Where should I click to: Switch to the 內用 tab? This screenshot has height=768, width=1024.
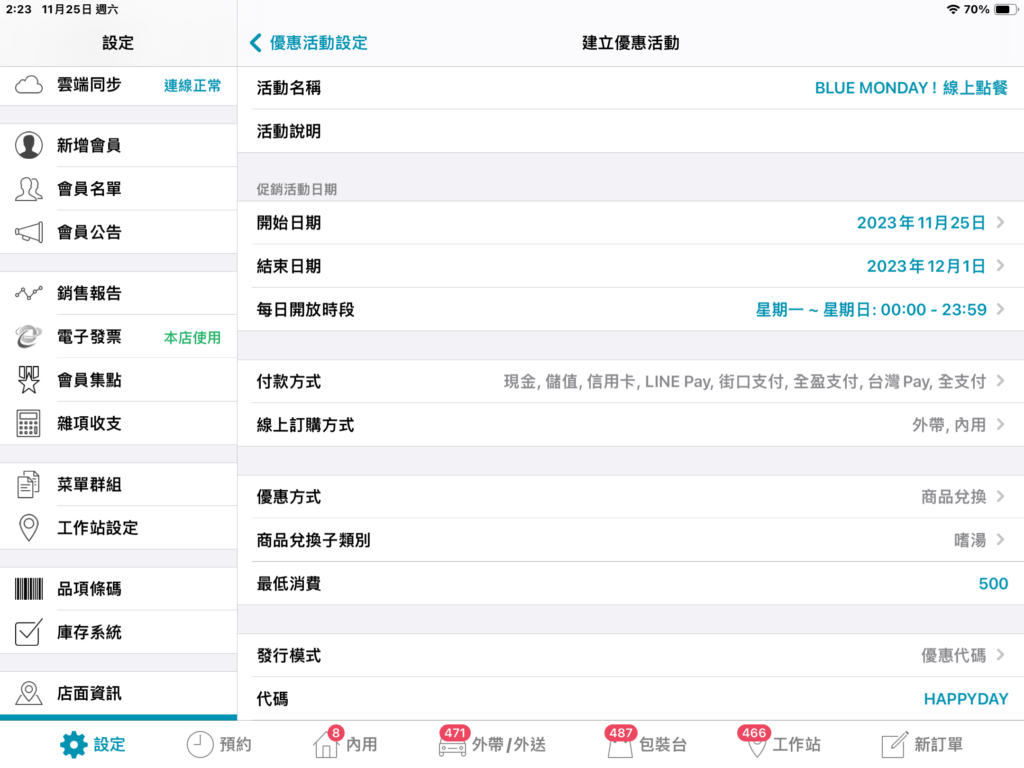pos(345,744)
